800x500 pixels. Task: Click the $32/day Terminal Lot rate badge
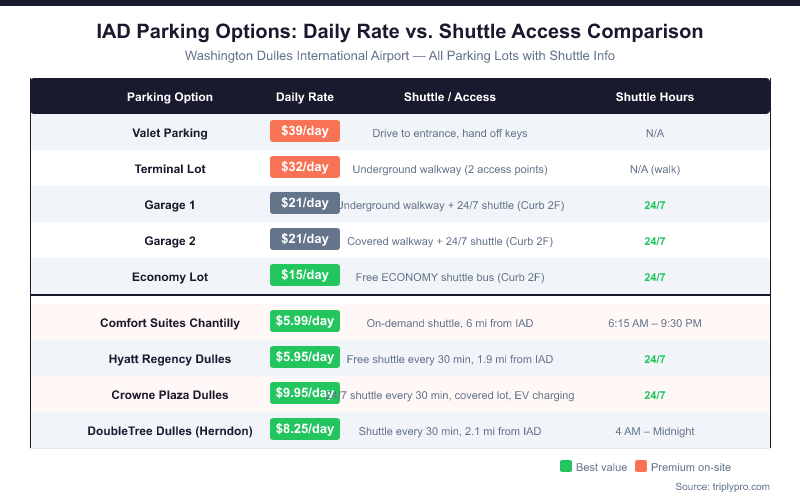point(305,167)
